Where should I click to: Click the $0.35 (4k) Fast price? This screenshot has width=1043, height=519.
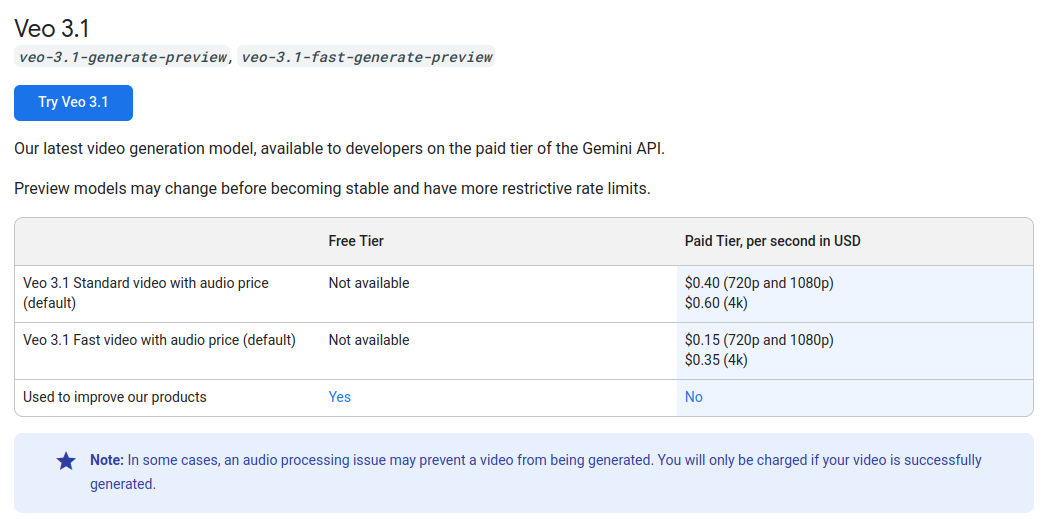pos(716,360)
